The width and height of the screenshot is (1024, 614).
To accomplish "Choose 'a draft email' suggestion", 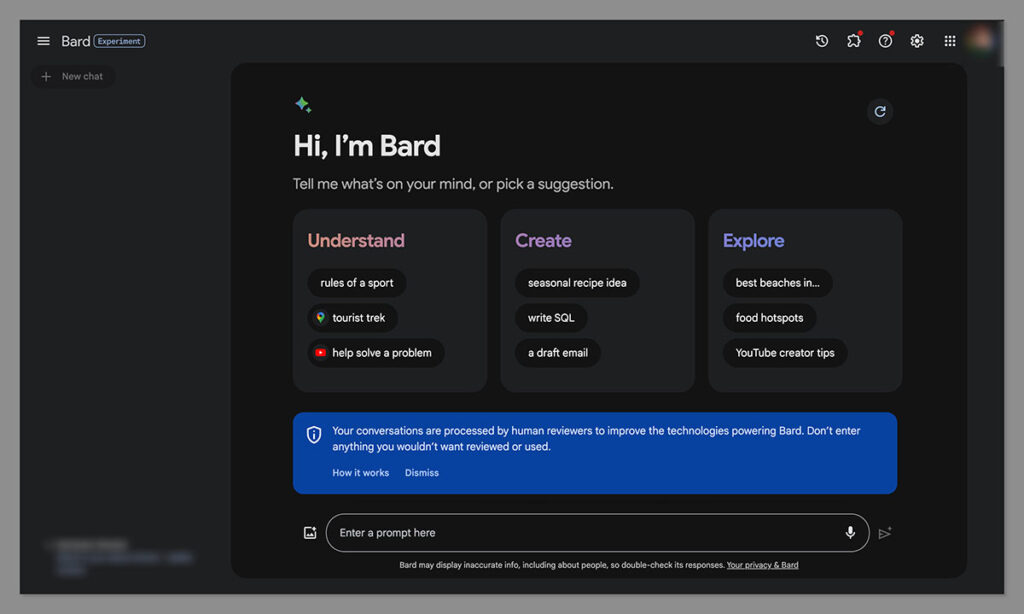I will point(558,353).
